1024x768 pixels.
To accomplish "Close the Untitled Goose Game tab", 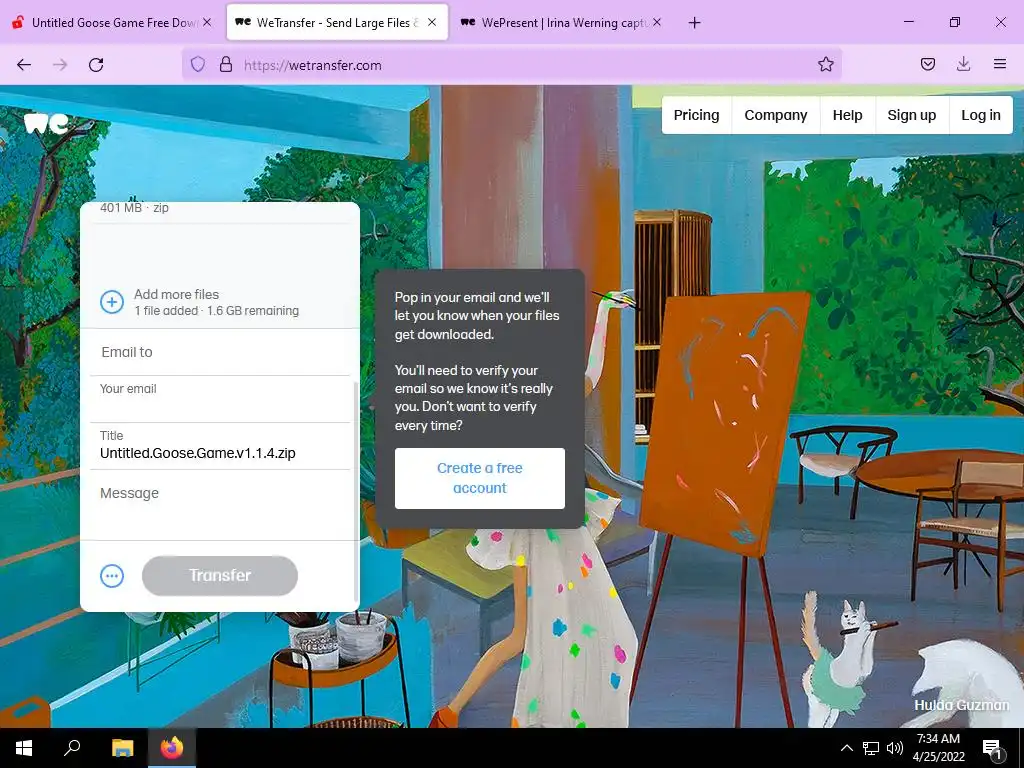I will pyautogui.click(x=207, y=22).
